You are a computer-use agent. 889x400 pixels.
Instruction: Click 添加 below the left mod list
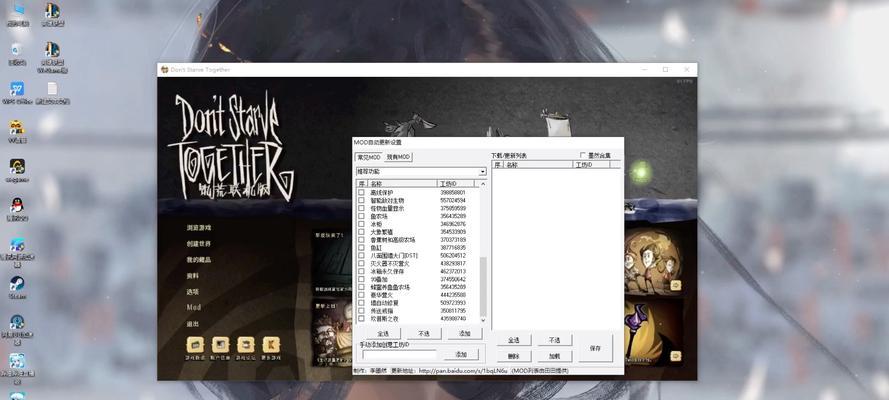(464, 334)
